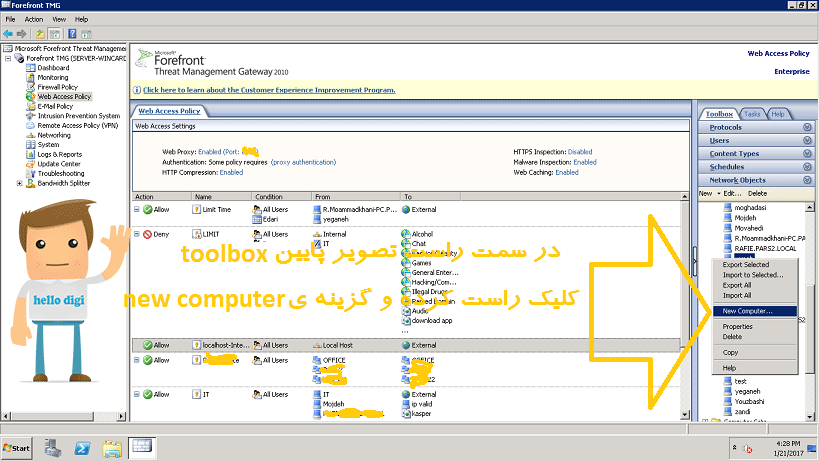Image resolution: width=819 pixels, height=461 pixels.
Task: Click the Forefront TMG taskbar button
Action: (x=142, y=447)
